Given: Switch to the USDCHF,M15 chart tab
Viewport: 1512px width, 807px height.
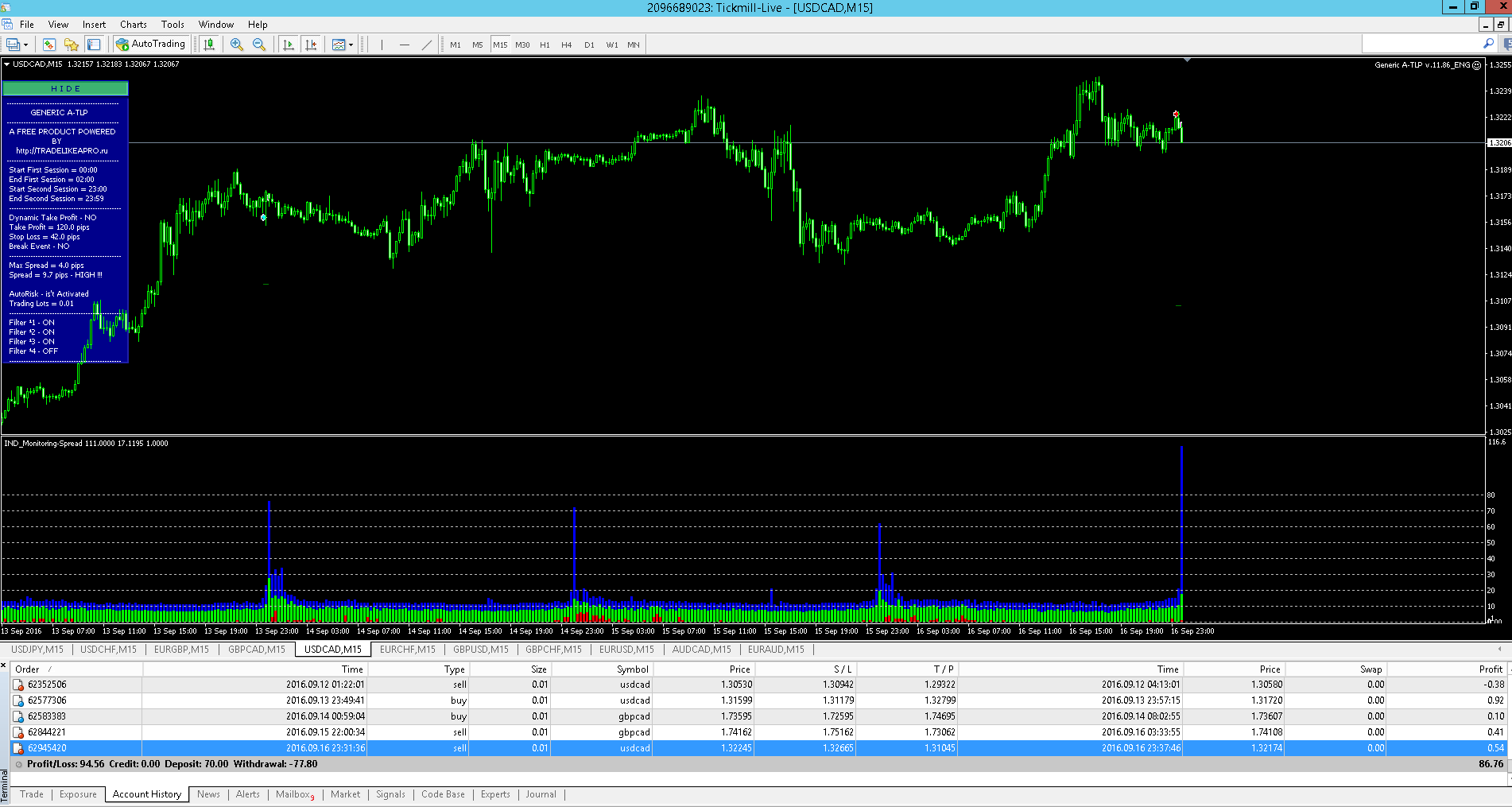Looking at the screenshot, I should pos(108,650).
